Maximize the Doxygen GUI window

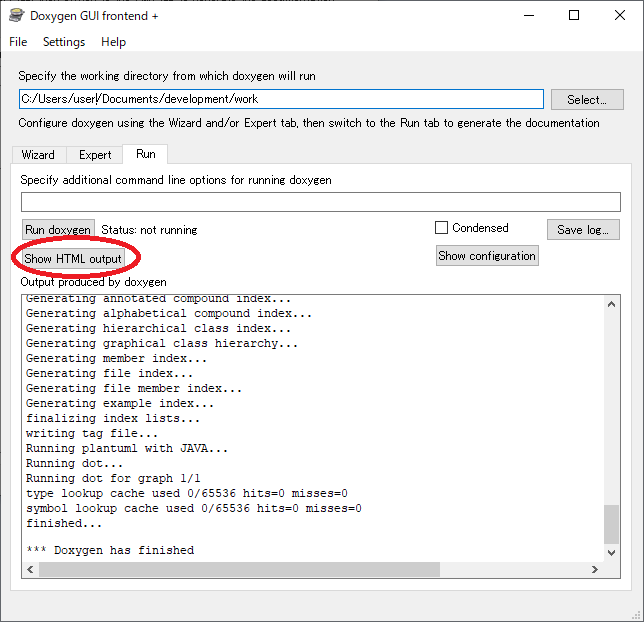[x=574, y=15]
